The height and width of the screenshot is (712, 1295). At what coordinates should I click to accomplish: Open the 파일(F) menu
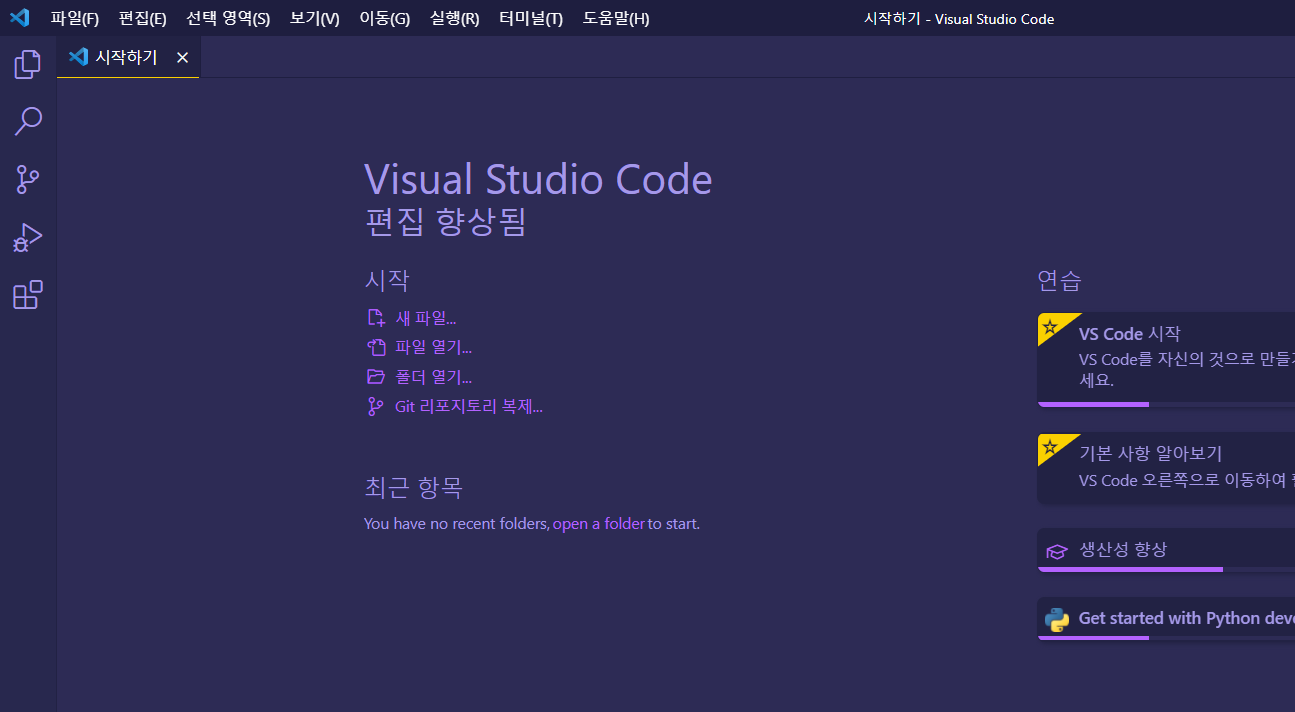tap(75, 19)
